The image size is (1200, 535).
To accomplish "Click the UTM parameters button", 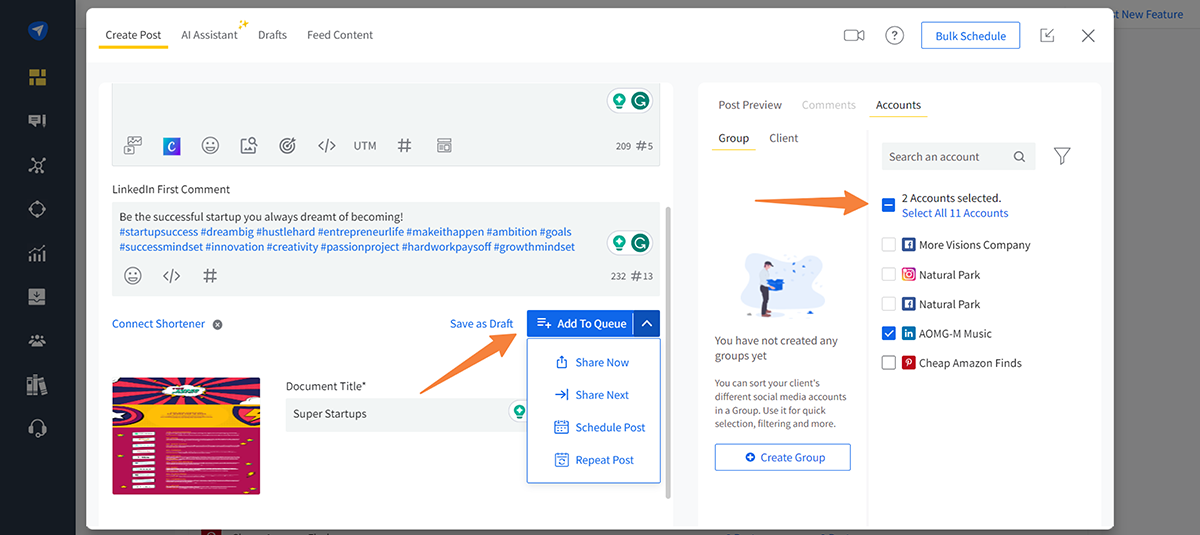I will (x=365, y=146).
